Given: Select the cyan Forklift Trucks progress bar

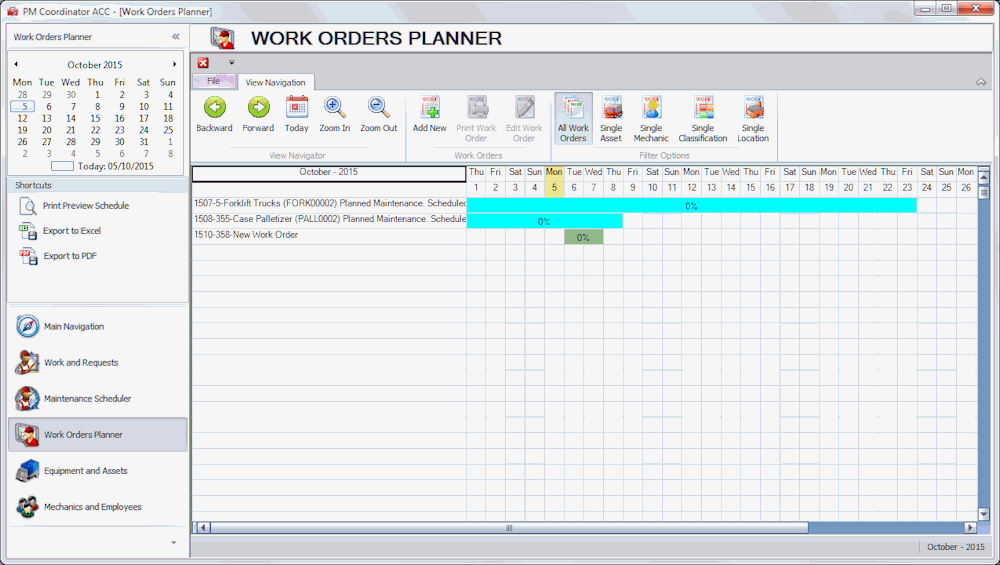Looking at the screenshot, I should pos(691,206).
